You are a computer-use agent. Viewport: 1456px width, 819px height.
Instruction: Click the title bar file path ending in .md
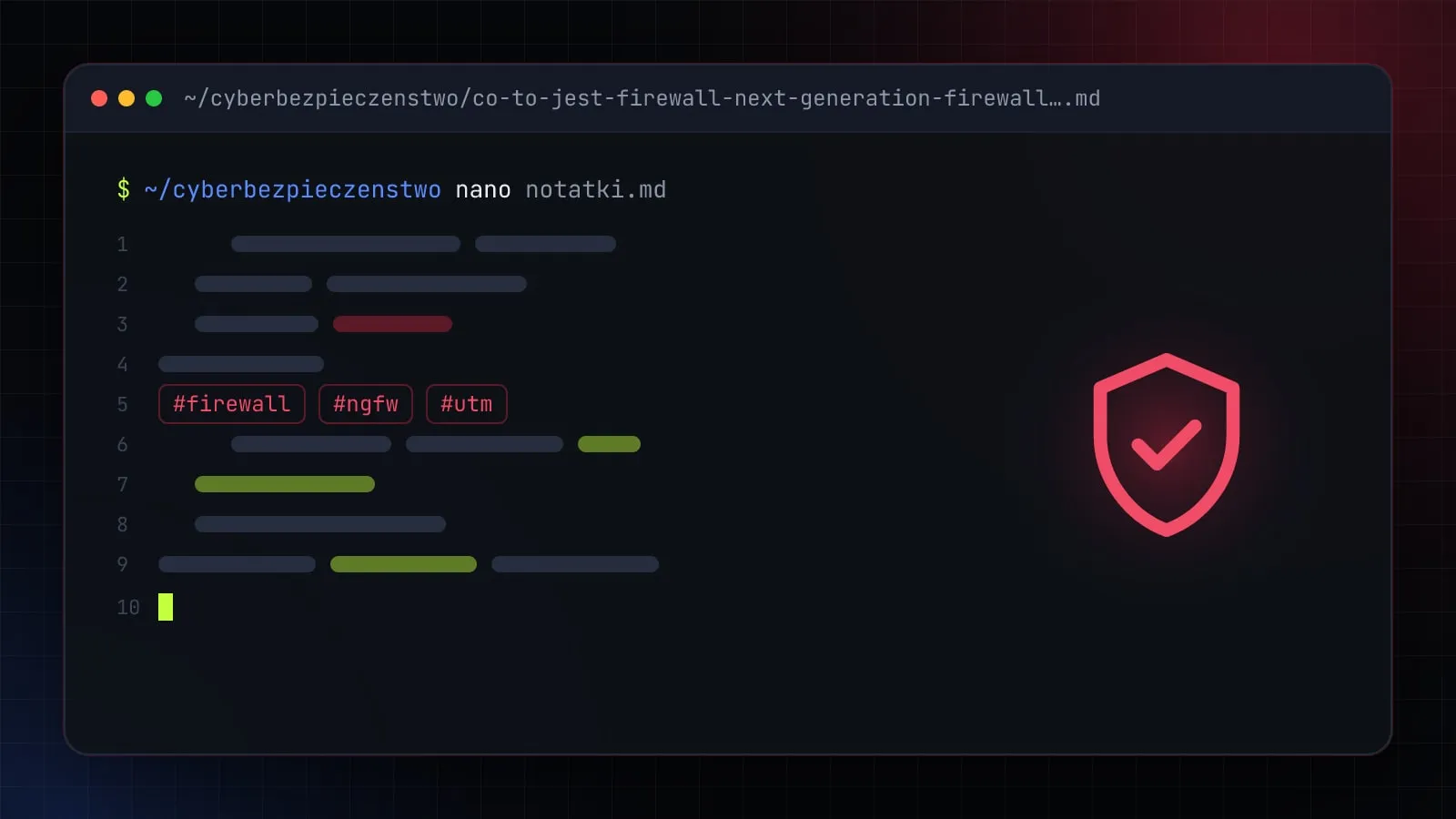[x=642, y=98]
